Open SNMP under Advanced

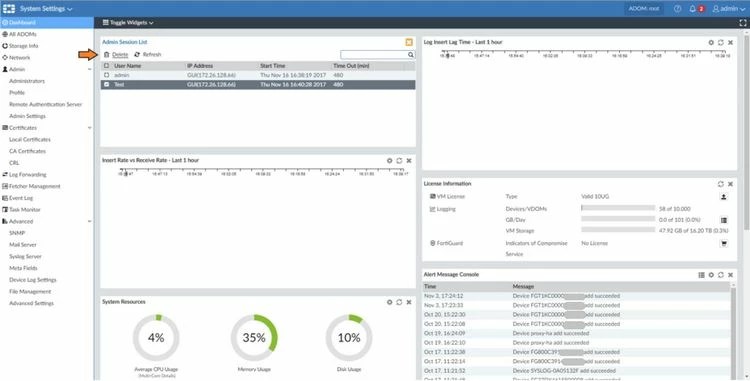pyautogui.click(x=17, y=233)
